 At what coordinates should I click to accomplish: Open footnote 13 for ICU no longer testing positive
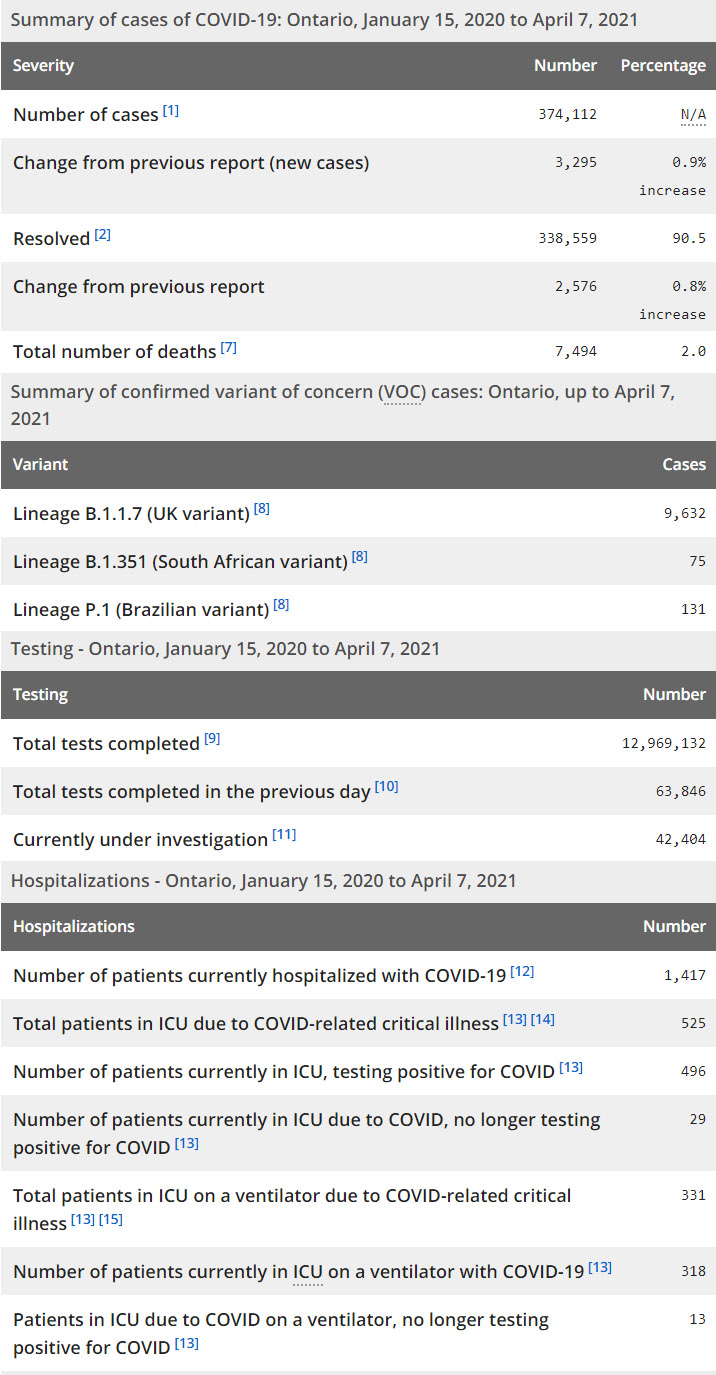click(187, 1143)
